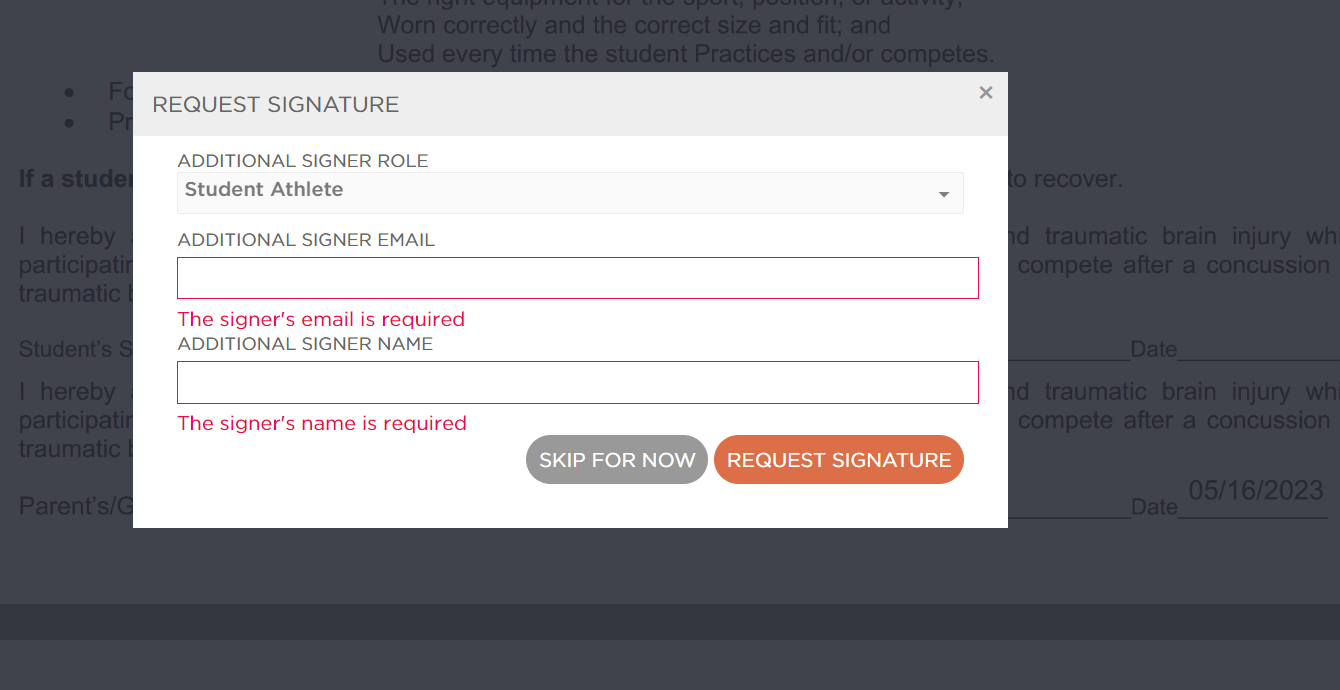This screenshot has height=690, width=1340.
Task: Close the Request Signature dialog with X
Action: (986, 93)
